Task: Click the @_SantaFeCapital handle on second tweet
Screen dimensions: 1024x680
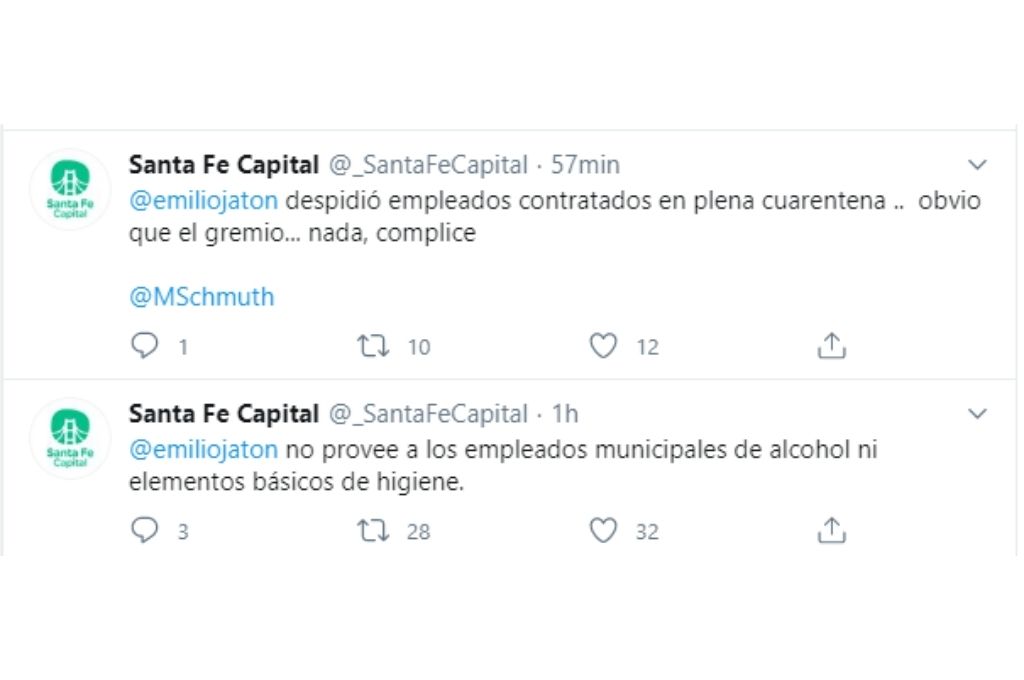Action: [x=428, y=414]
